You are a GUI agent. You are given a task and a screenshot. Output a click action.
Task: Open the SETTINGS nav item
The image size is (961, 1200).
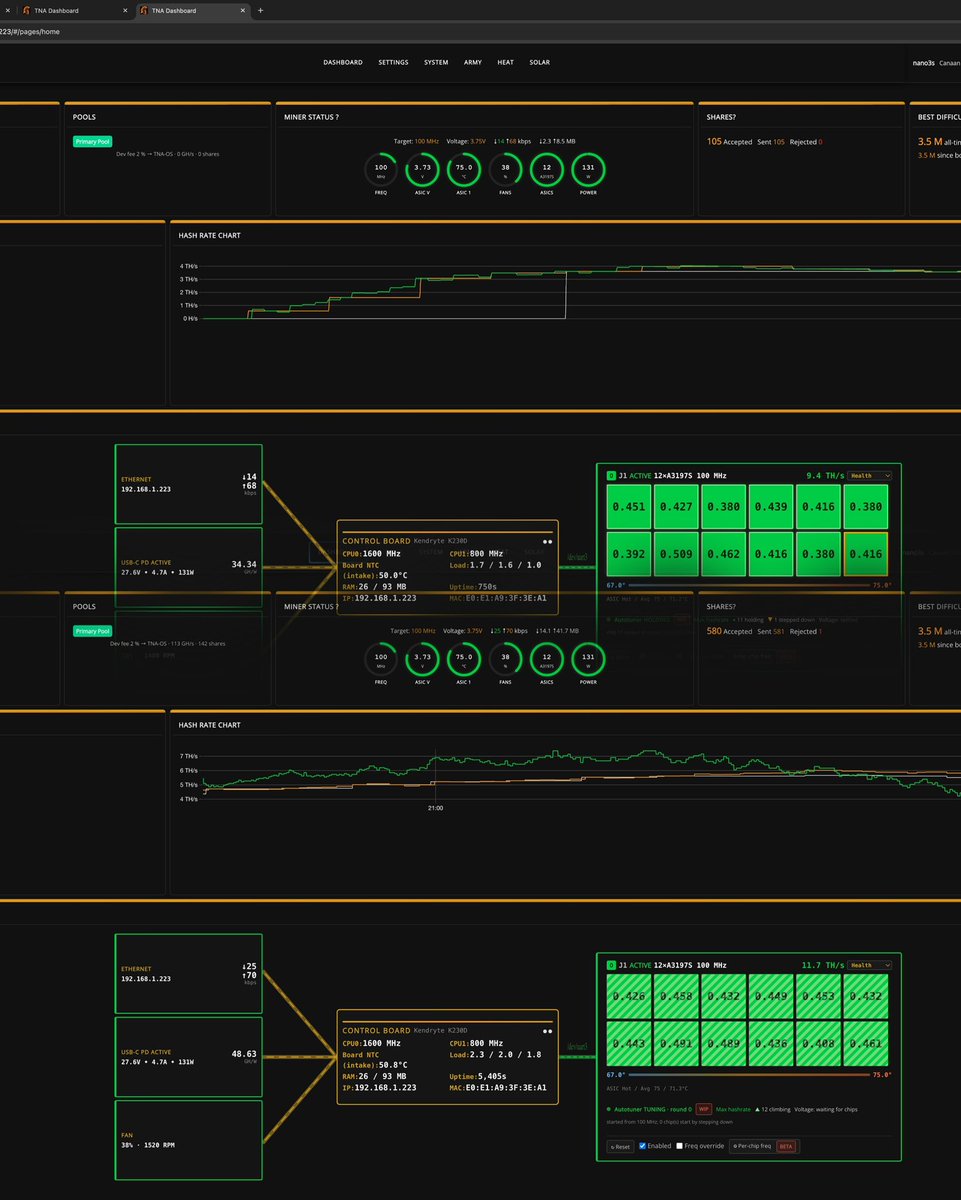coord(393,62)
